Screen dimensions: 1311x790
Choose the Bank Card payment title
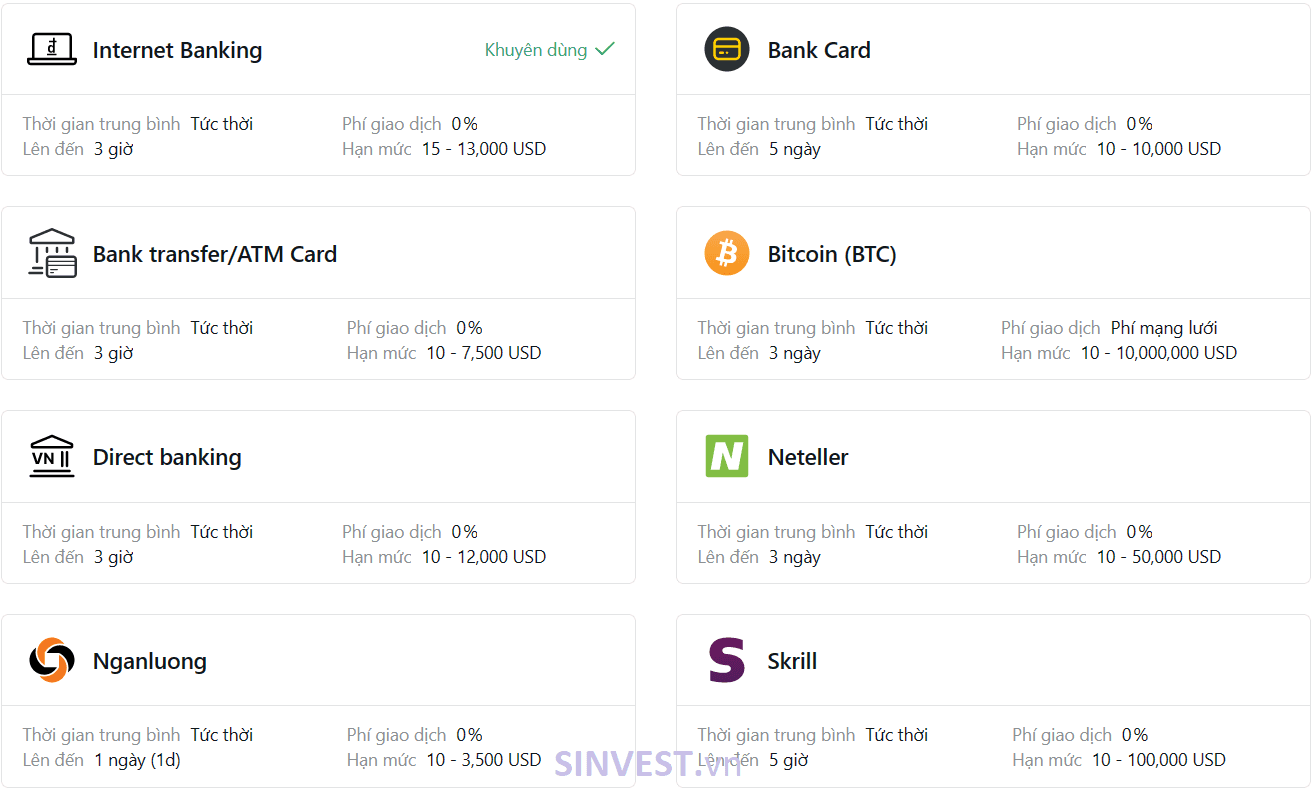(x=819, y=50)
